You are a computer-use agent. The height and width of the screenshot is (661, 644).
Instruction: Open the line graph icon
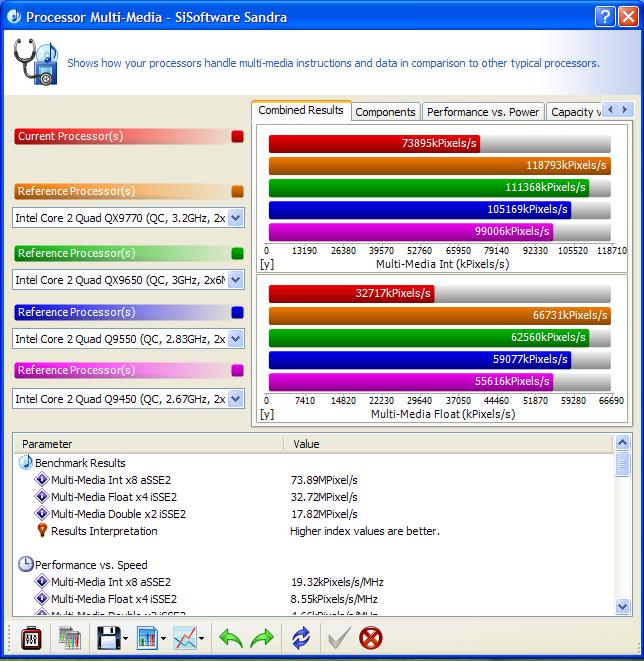(x=185, y=638)
